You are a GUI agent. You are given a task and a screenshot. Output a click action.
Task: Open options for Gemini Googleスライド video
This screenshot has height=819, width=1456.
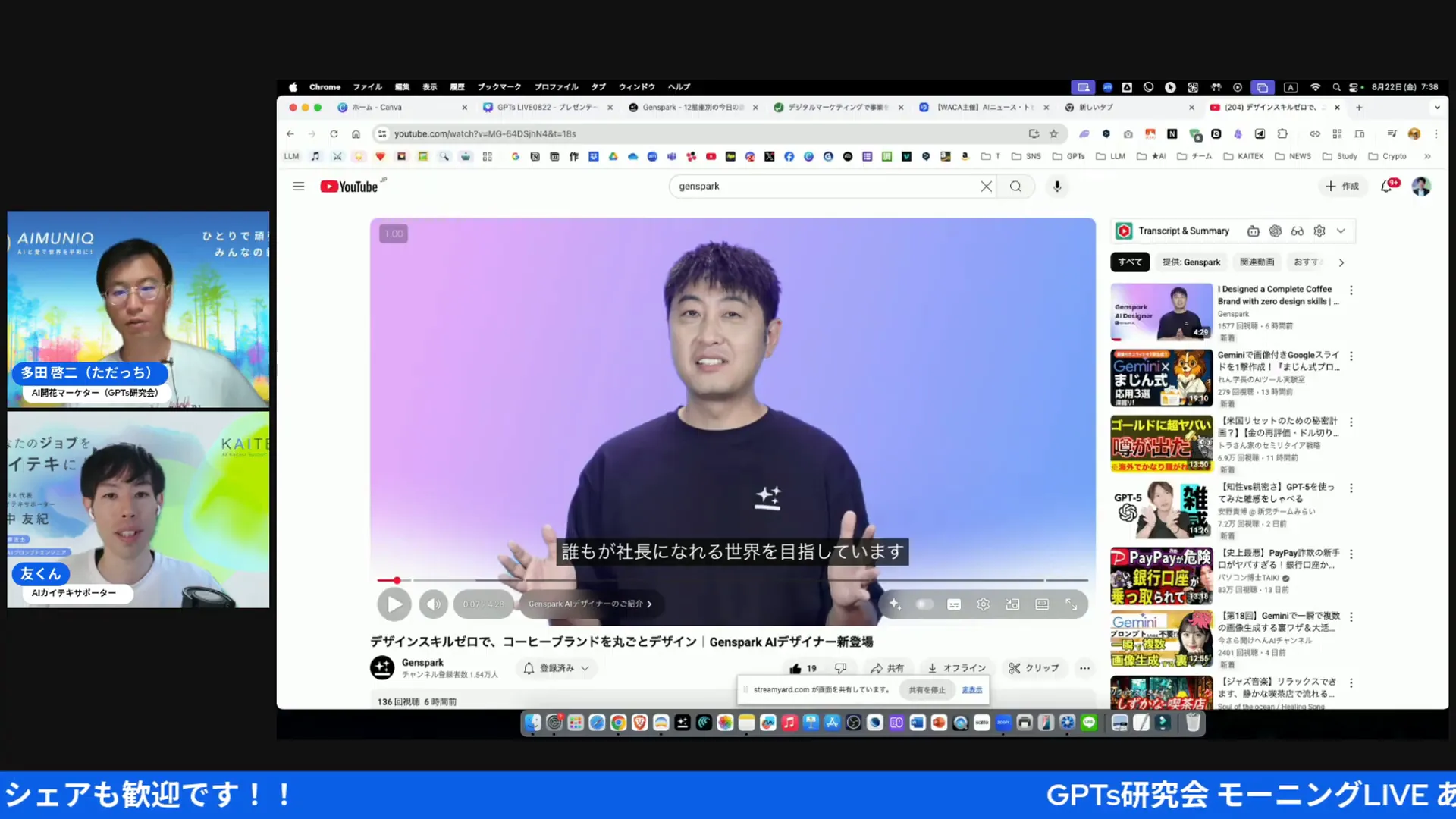click(1351, 356)
